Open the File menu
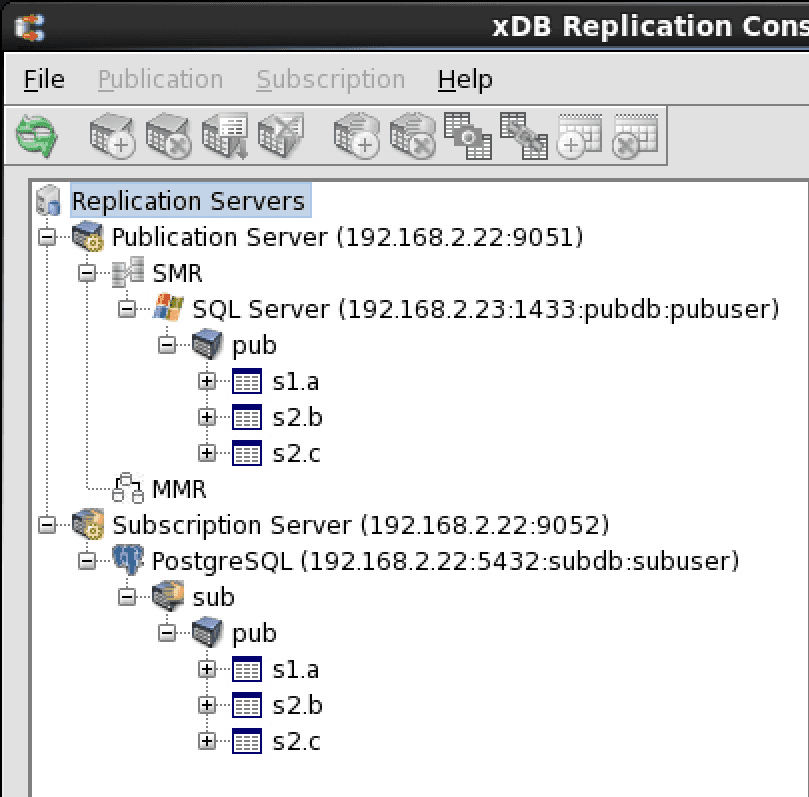The image size is (809, 797). click(x=44, y=80)
